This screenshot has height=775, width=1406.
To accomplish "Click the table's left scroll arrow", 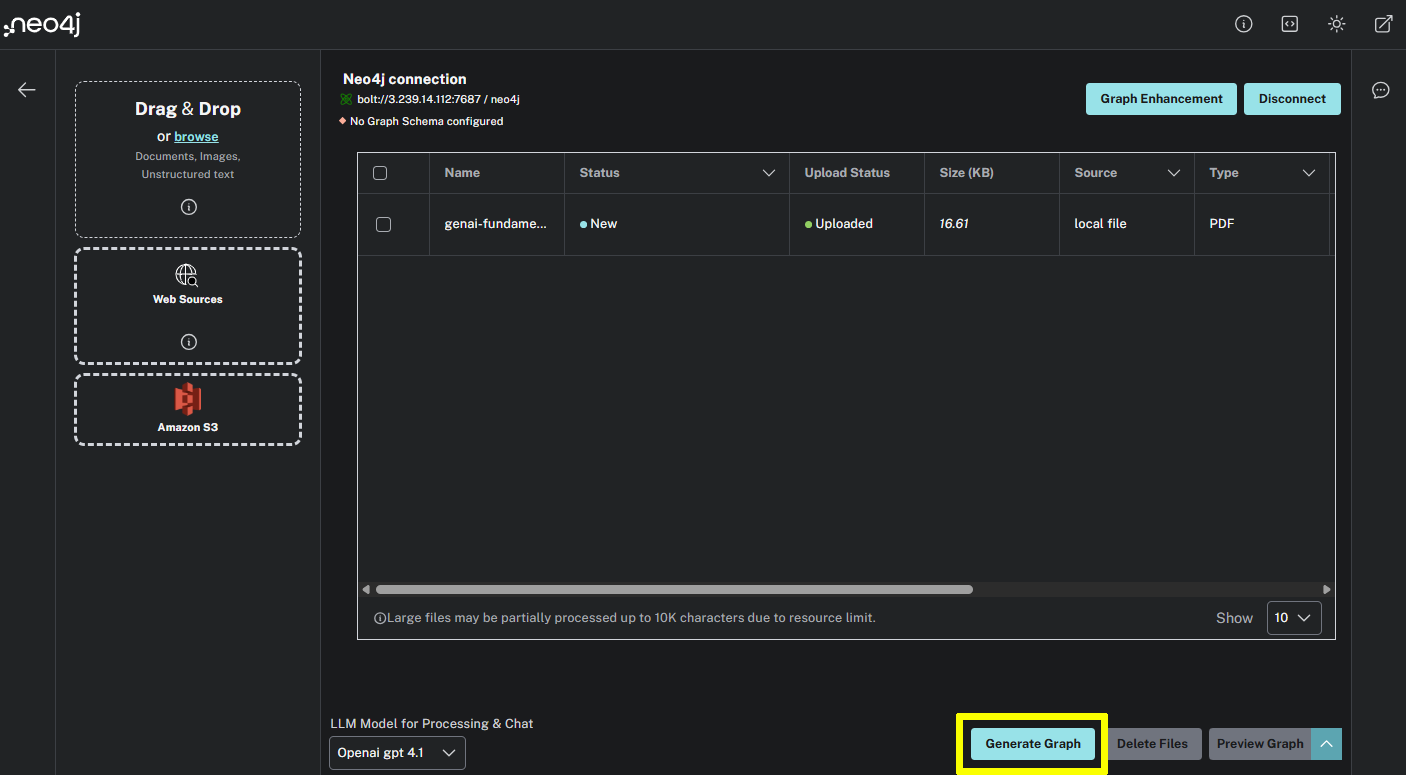I will [x=365, y=590].
